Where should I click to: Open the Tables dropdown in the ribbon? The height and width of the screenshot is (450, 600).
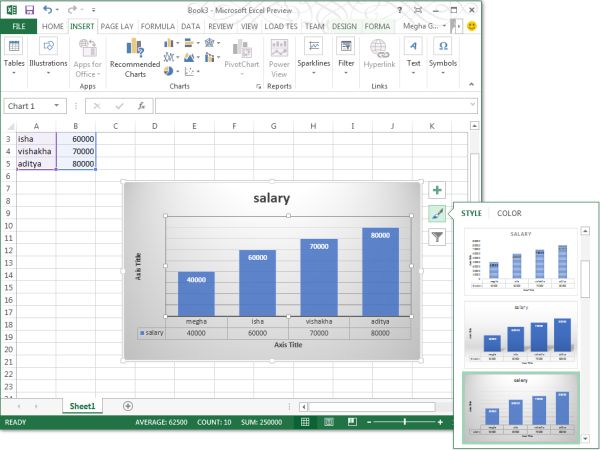[14, 57]
